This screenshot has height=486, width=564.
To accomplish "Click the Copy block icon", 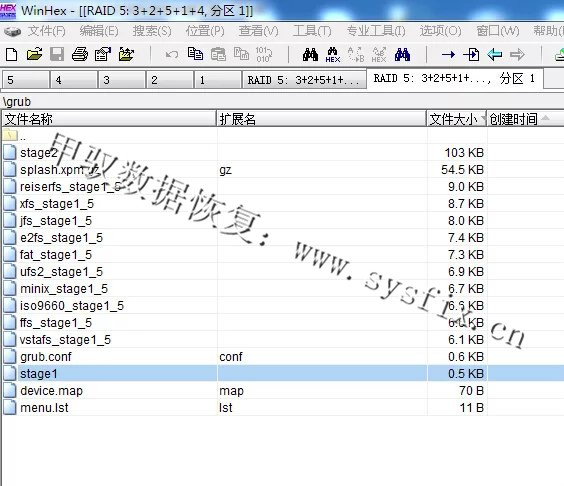I will coord(195,54).
